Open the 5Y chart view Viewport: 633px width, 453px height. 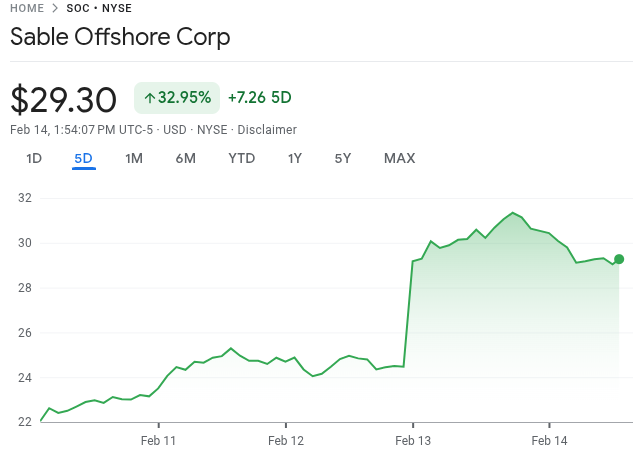coord(343,158)
